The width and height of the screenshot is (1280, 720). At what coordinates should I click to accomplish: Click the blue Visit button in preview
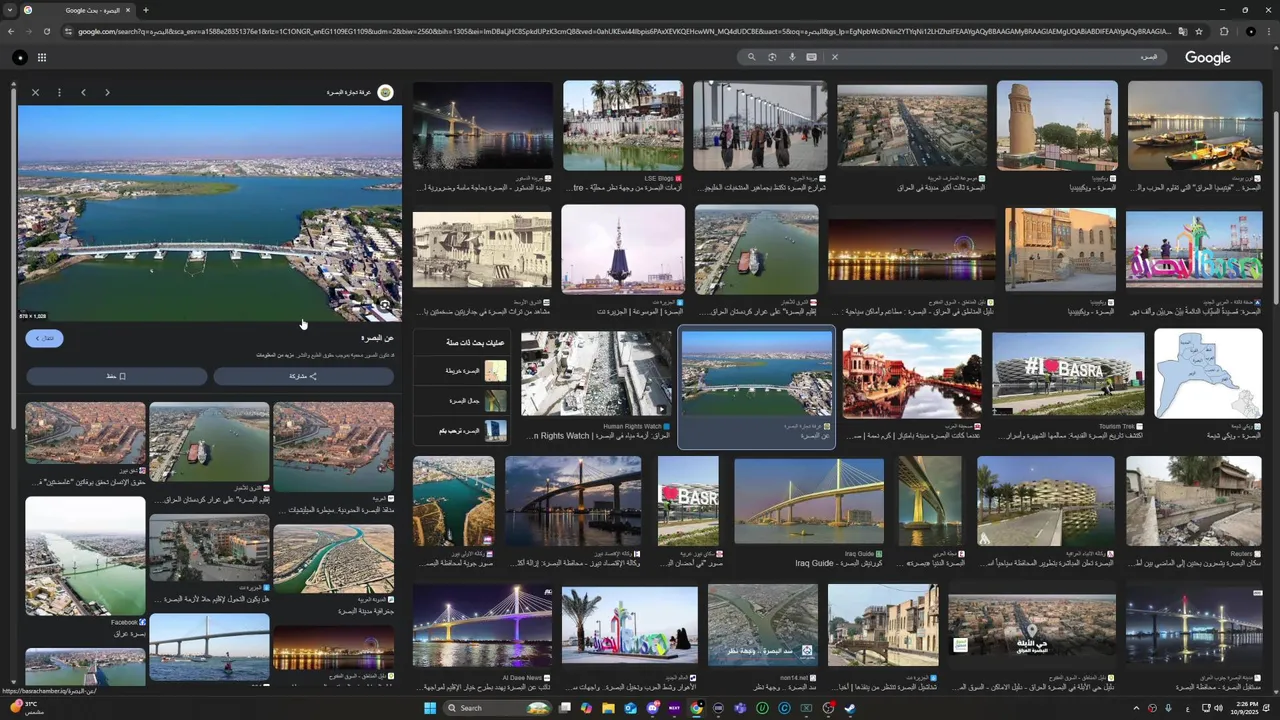coord(44,338)
